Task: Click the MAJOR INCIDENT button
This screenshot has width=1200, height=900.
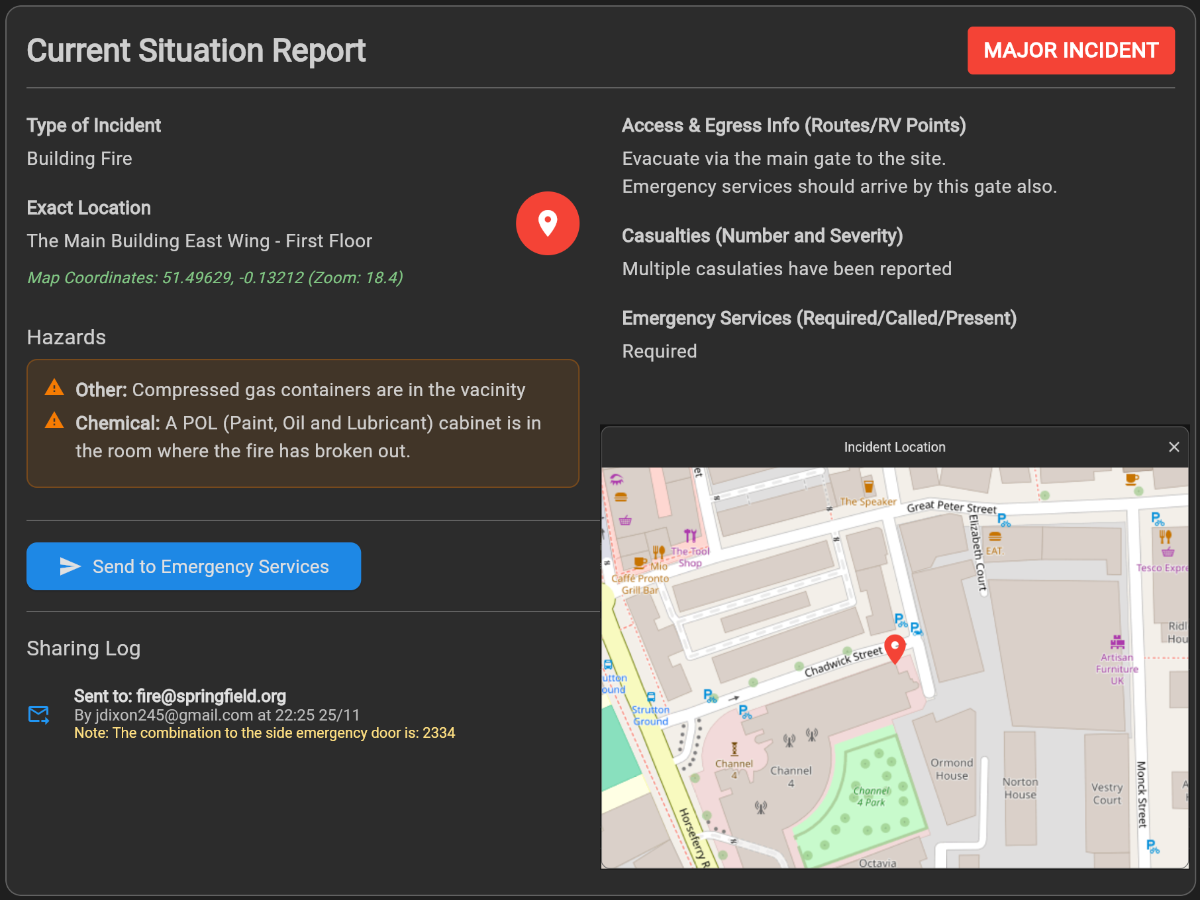Action: (1071, 51)
